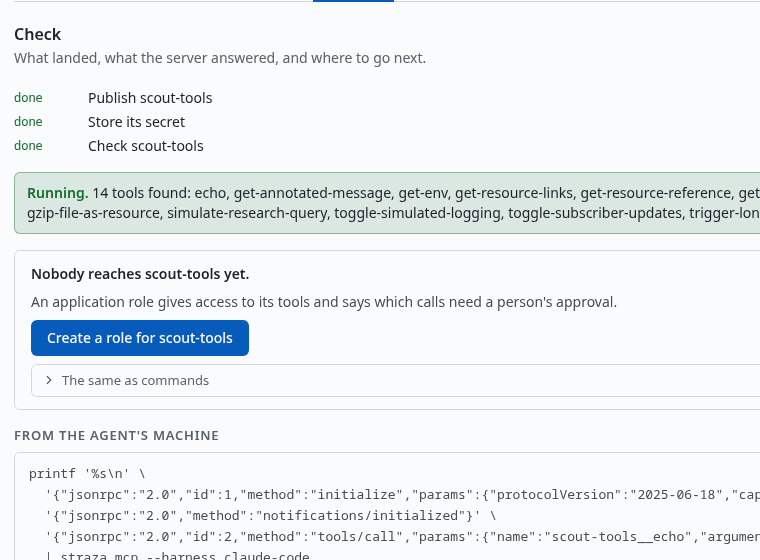Click the tools/call JSON line

pyautogui.click(x=403, y=537)
